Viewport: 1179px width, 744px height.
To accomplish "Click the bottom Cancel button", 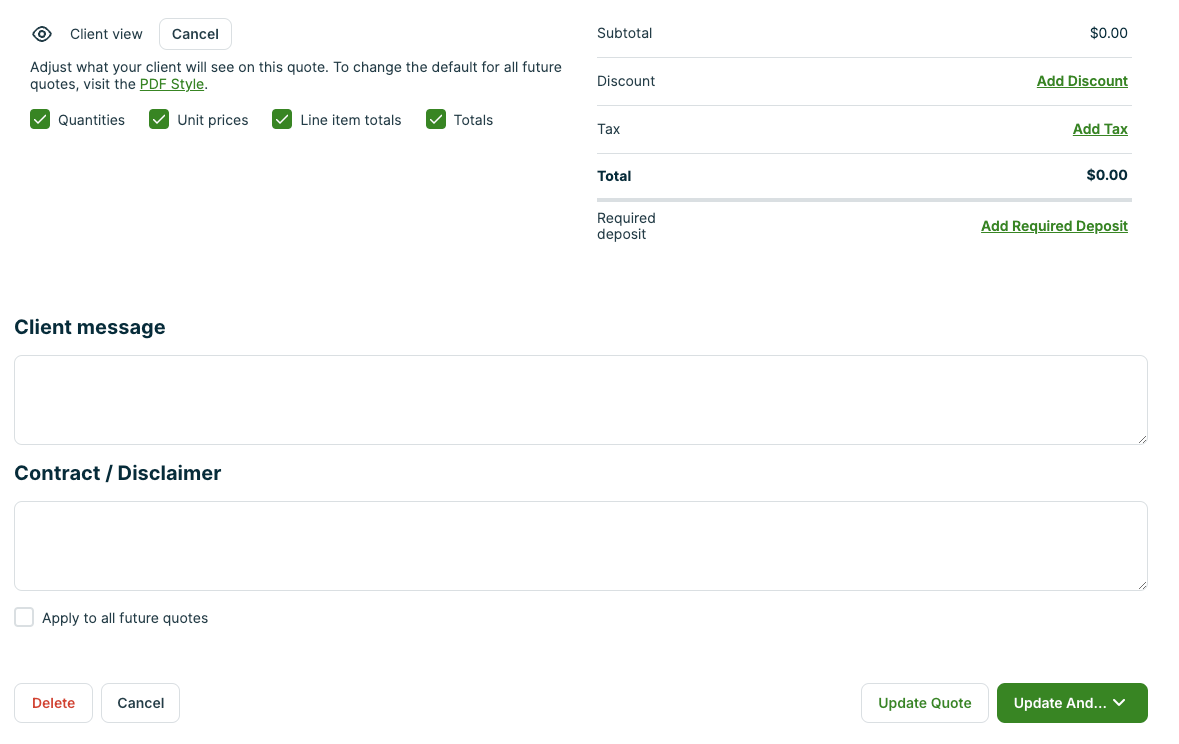I will click(141, 703).
